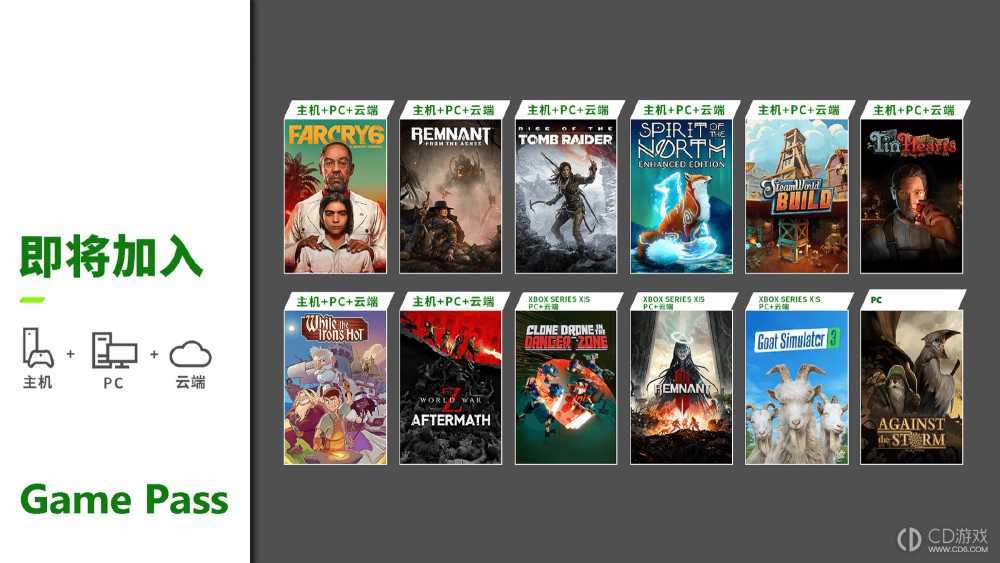
Task: Open Clone Drone in the Danger Zone
Action: pyautogui.click(x=566, y=388)
